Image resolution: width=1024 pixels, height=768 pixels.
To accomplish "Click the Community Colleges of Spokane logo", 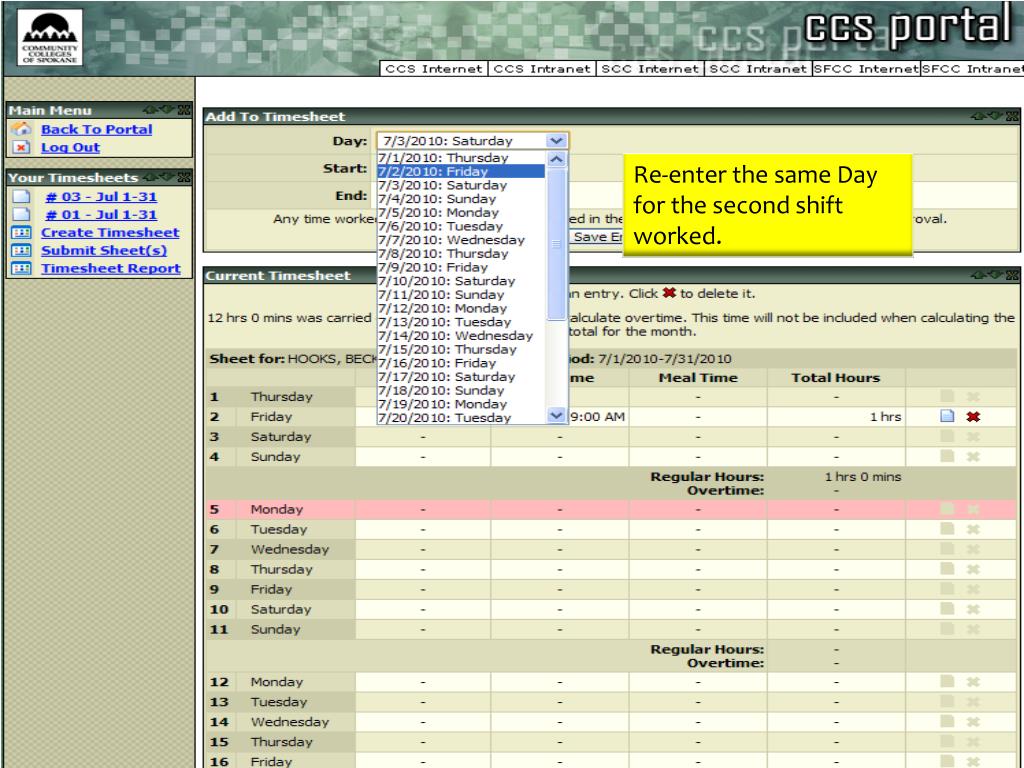I will click(50, 37).
